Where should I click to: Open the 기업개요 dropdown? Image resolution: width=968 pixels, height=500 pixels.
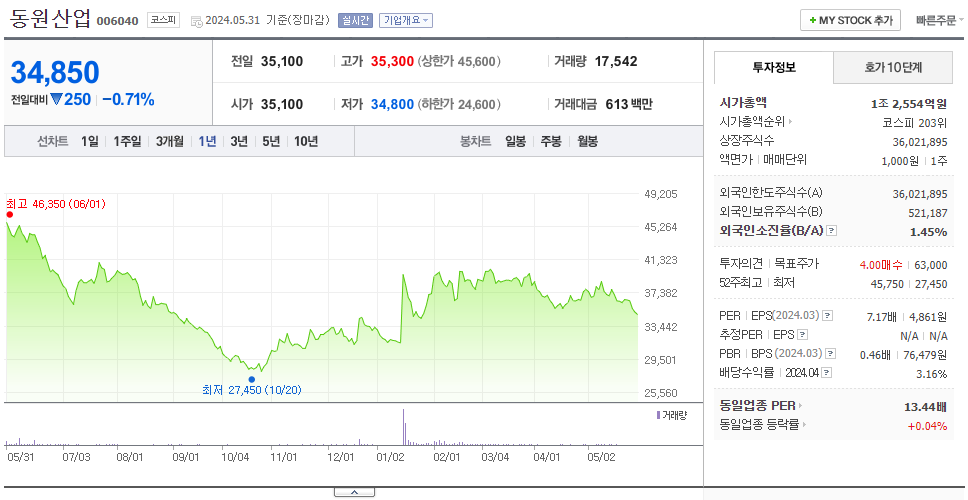(406, 20)
